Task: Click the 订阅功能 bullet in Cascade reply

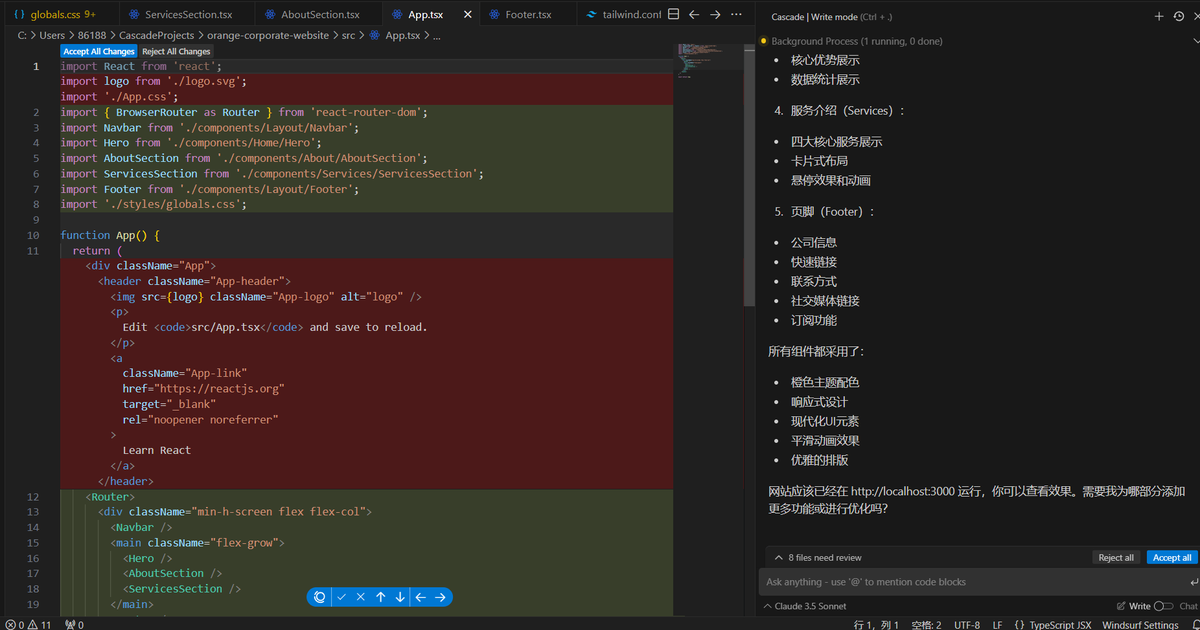Action: pos(813,320)
